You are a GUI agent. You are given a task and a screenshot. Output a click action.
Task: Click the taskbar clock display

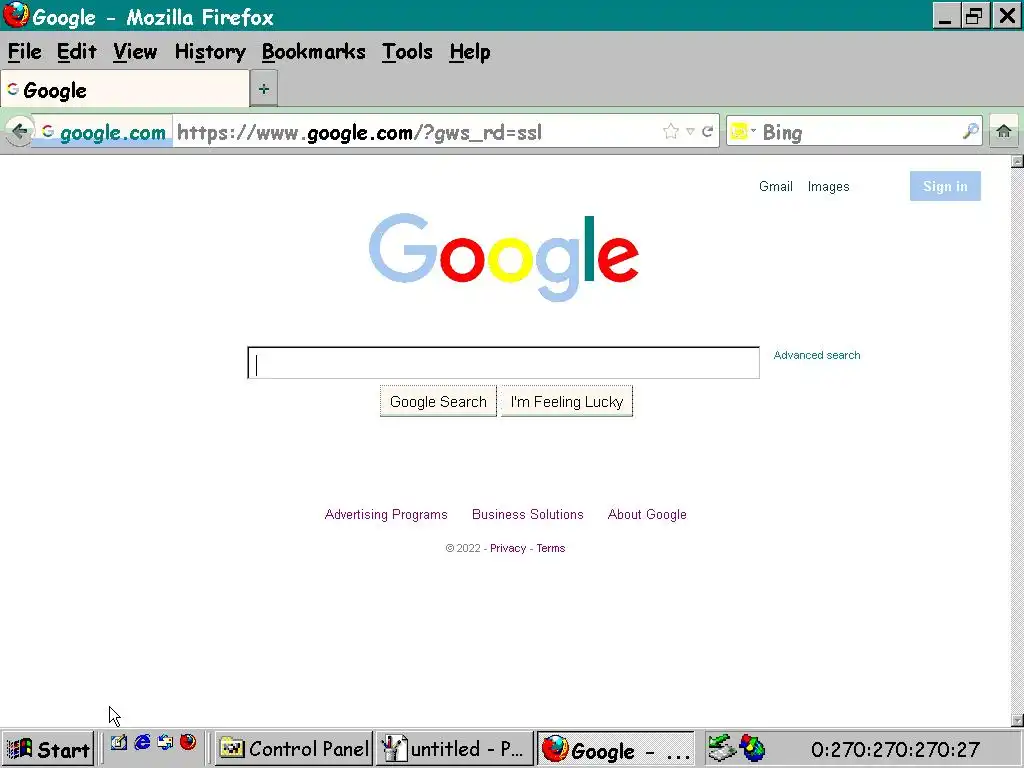895,749
